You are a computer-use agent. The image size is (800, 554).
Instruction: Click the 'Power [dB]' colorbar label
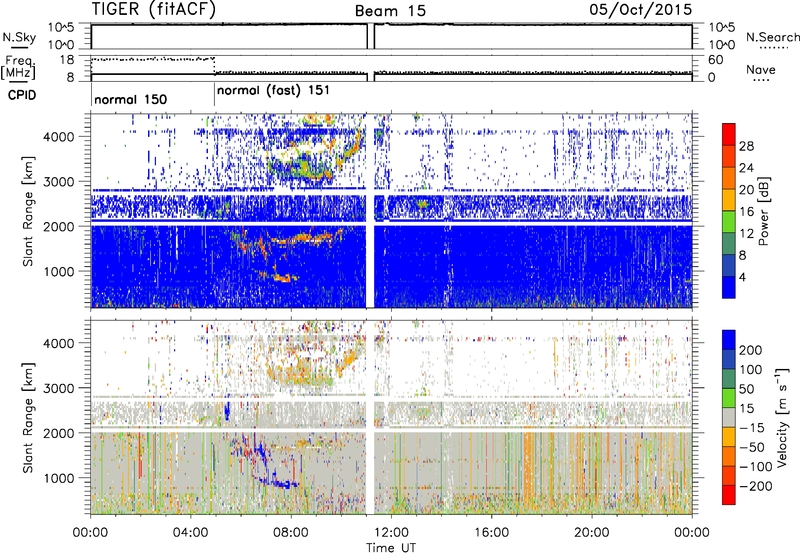pyautogui.click(x=764, y=211)
